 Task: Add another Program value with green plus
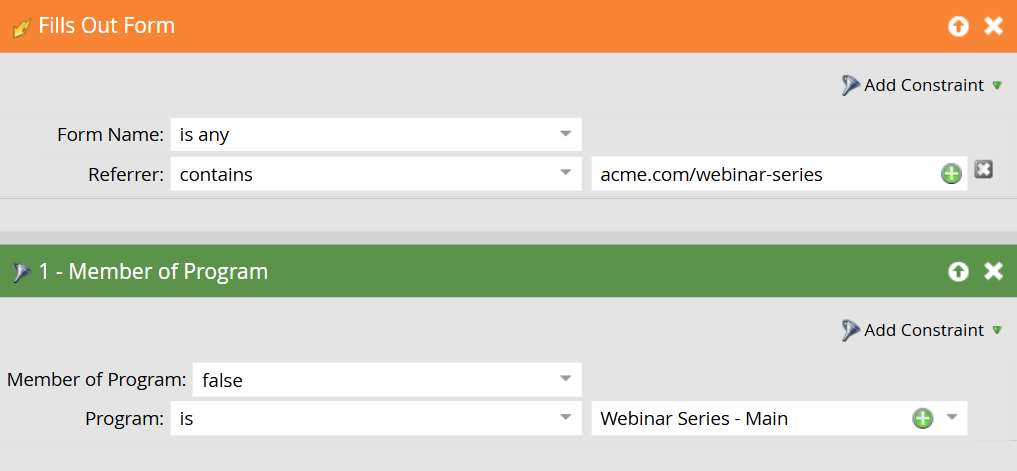[922, 419]
